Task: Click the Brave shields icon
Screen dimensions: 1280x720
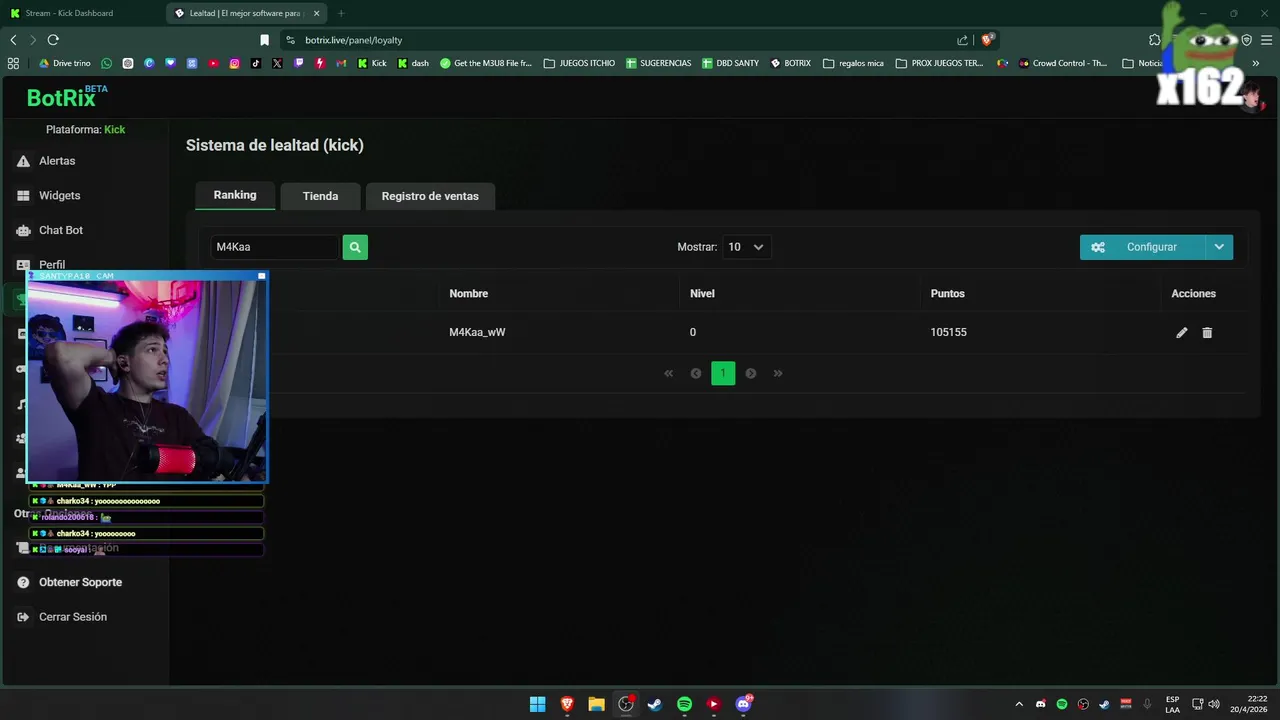Action: coord(987,40)
